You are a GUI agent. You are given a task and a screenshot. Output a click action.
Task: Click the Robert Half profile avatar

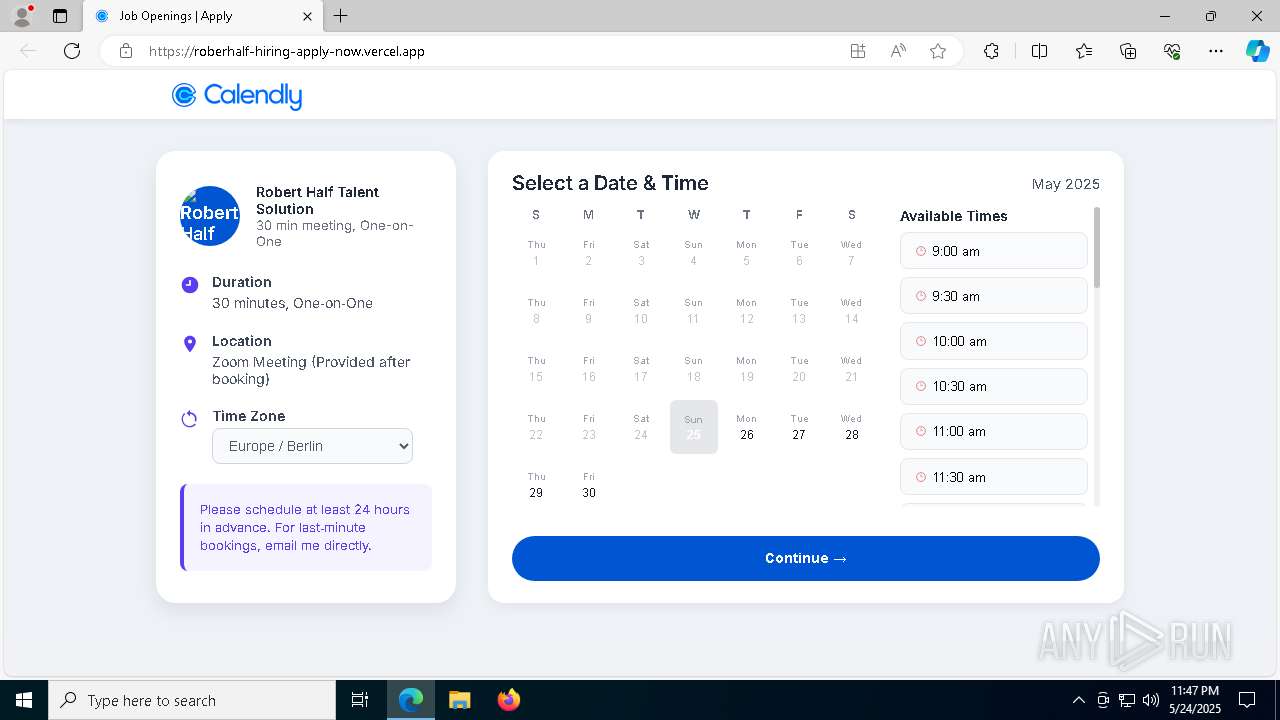point(210,216)
